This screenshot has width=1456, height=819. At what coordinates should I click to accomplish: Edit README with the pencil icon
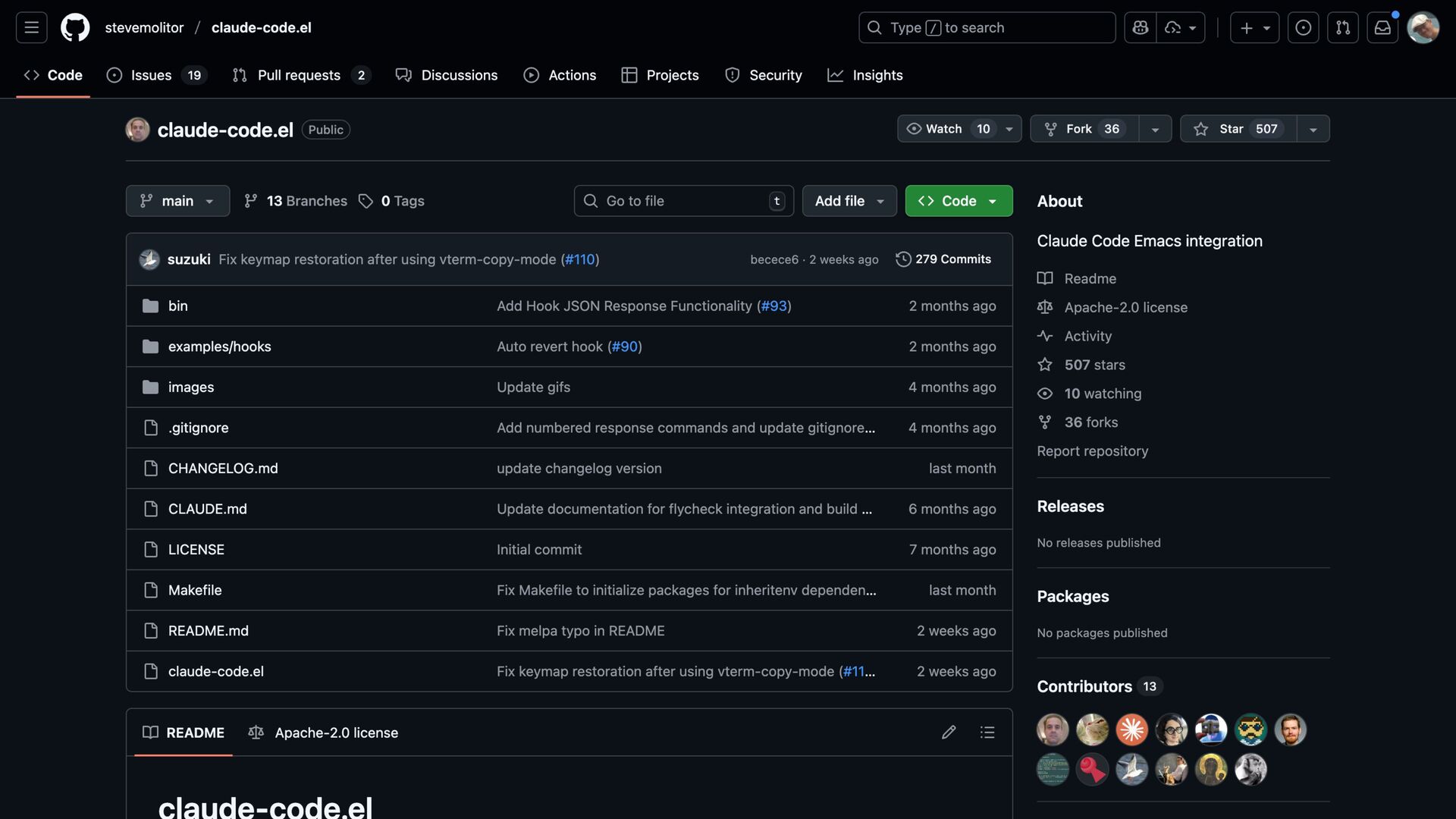[948, 733]
